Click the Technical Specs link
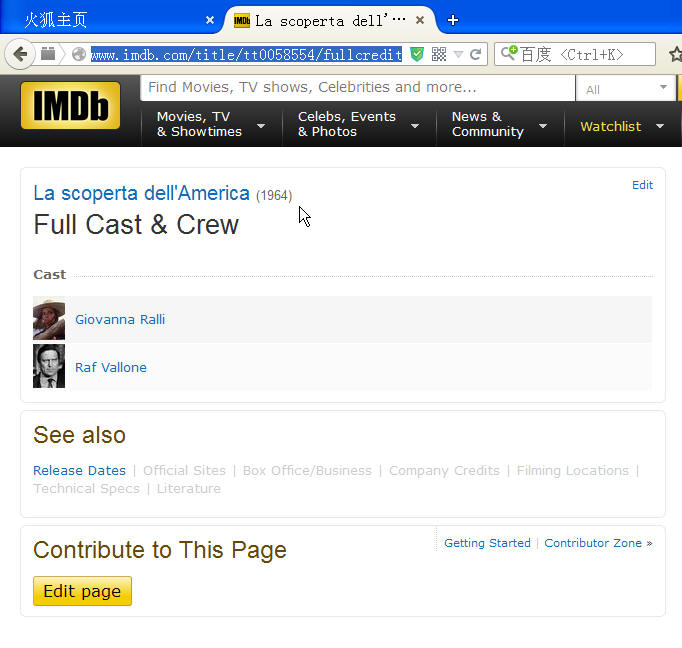The height and width of the screenshot is (648, 682). (x=87, y=488)
